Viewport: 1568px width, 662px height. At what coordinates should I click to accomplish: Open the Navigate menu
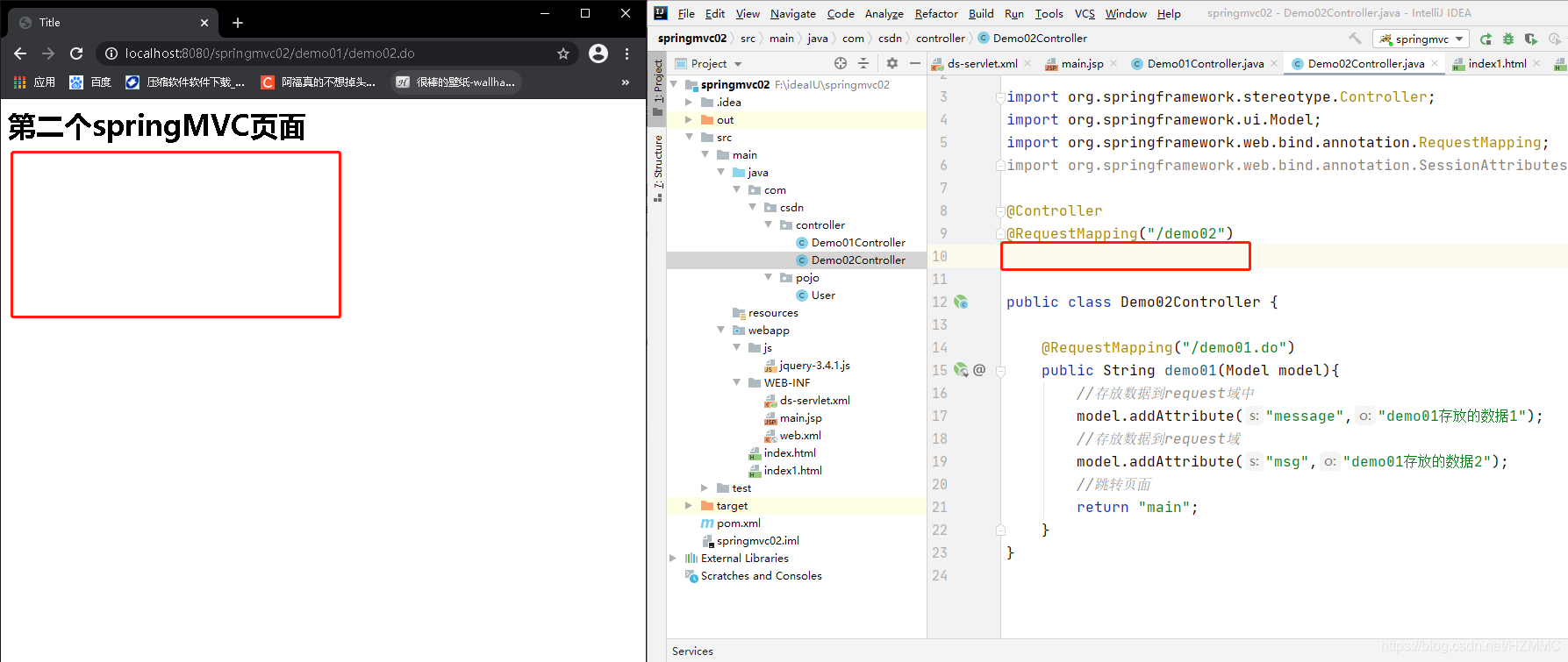click(x=793, y=13)
